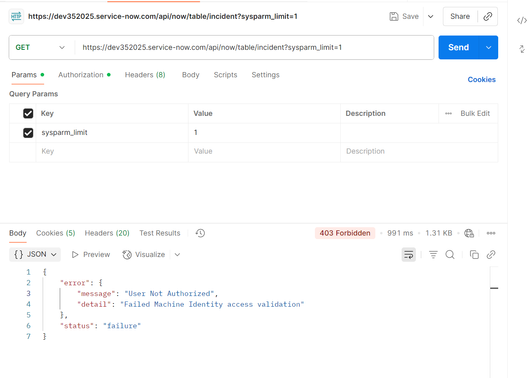Open the Test Results tab

tap(159, 233)
